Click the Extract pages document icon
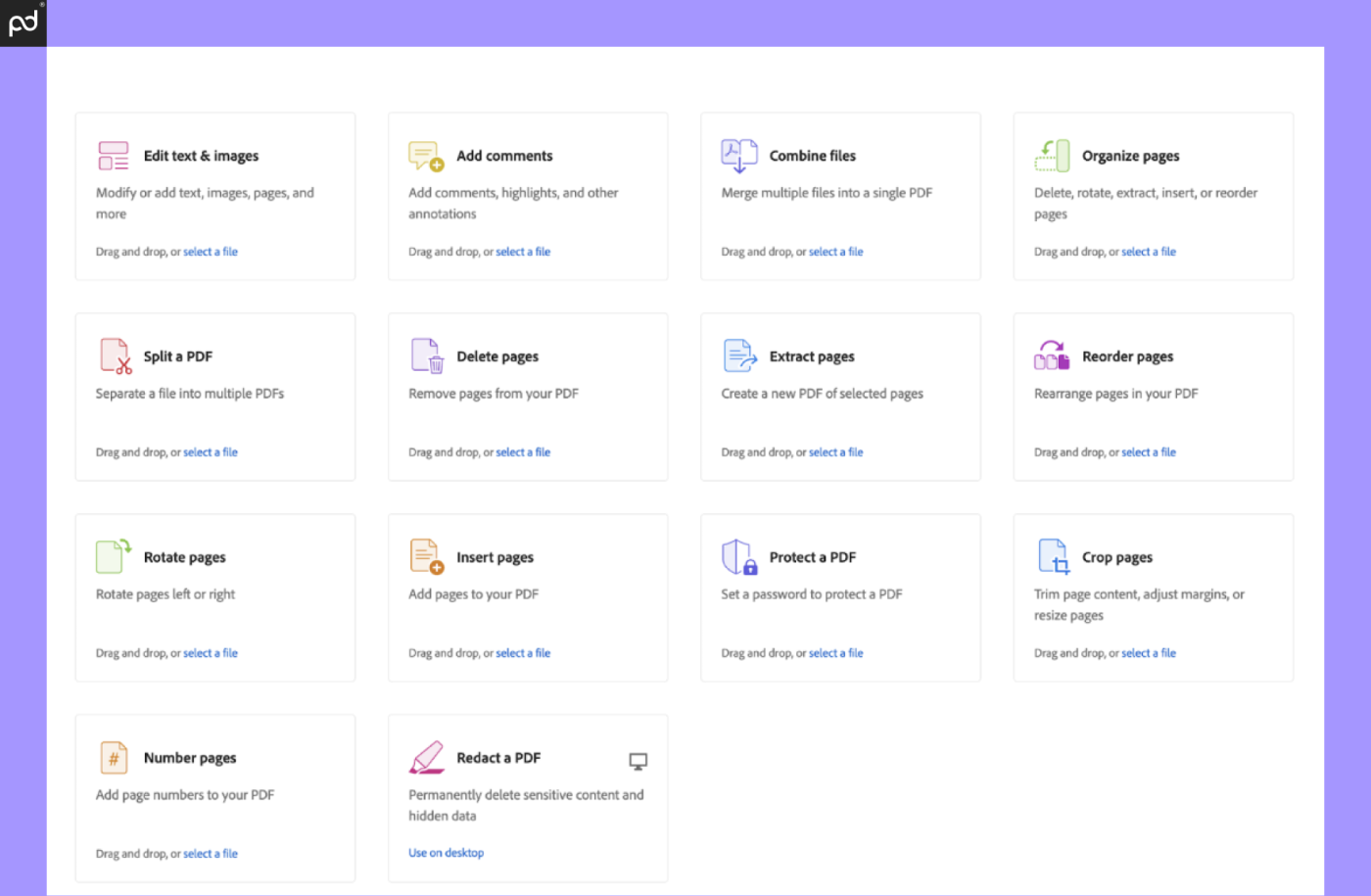The width and height of the screenshot is (1371, 896). 738,355
